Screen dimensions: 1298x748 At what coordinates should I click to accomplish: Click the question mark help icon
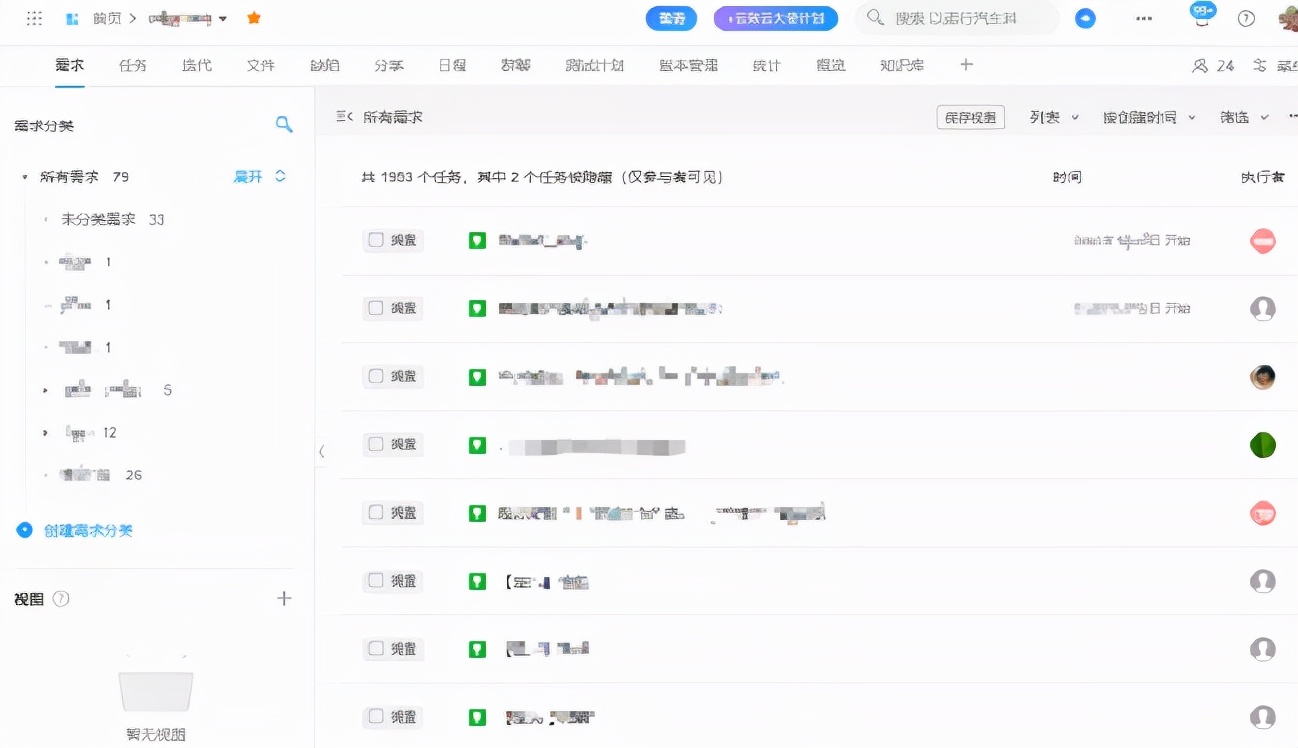(x=1245, y=18)
